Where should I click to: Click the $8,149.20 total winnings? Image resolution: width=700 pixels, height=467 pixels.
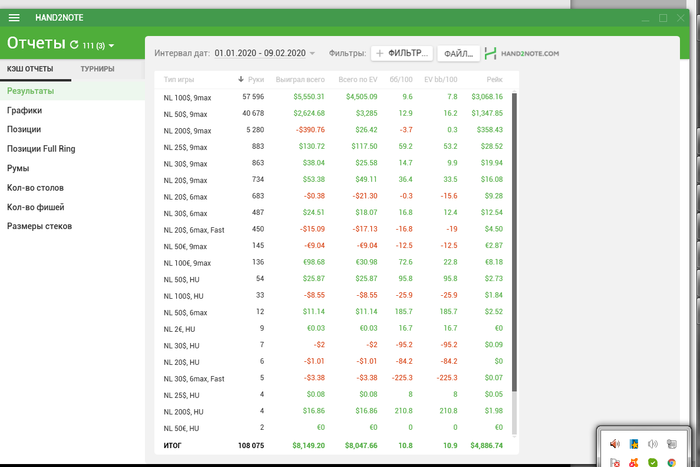[308, 446]
